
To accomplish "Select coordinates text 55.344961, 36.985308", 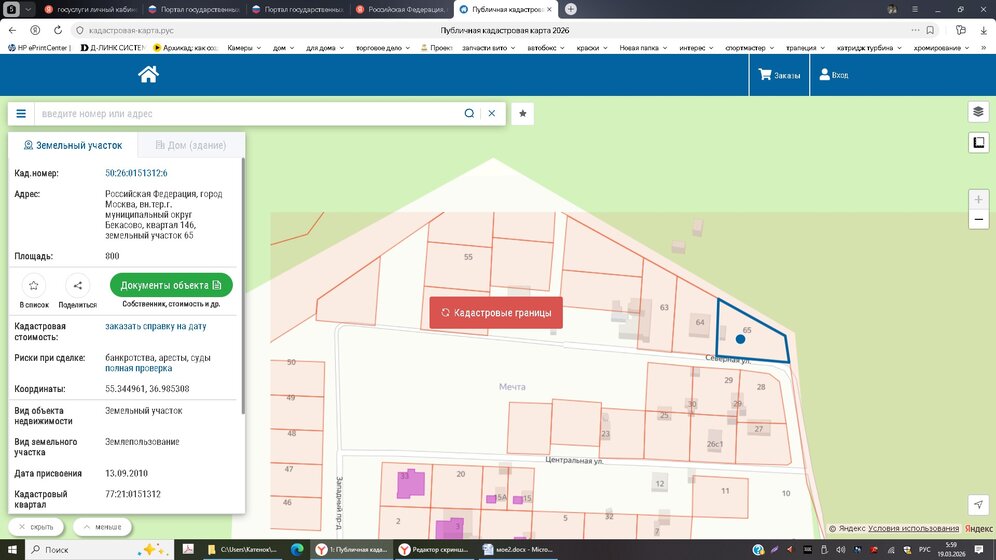I will pos(147,389).
